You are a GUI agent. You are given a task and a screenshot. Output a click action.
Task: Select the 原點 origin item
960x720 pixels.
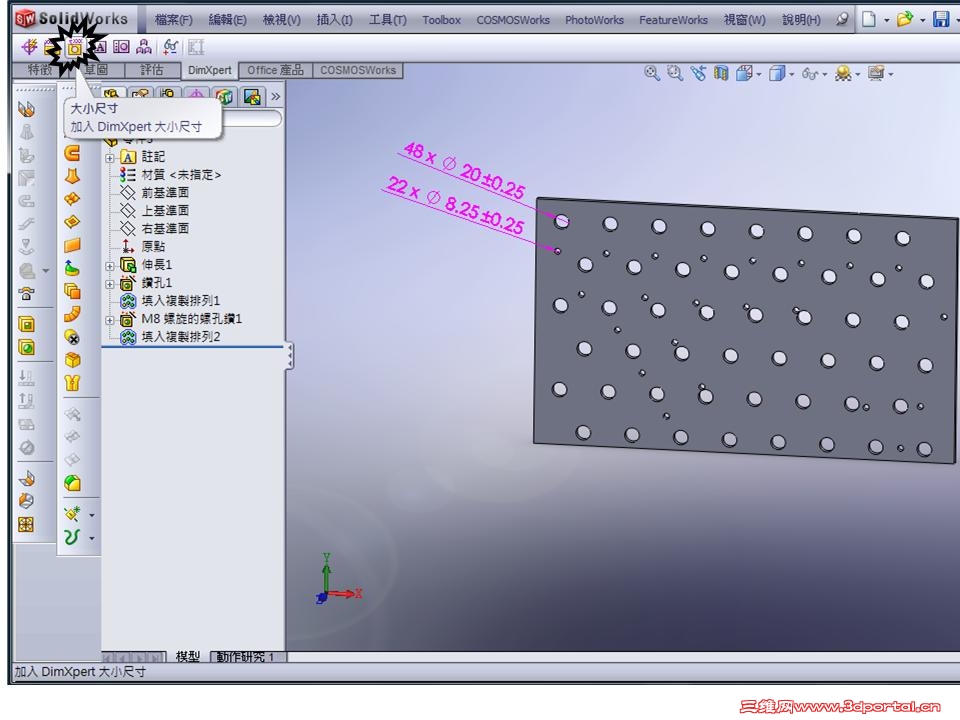pyautogui.click(x=143, y=246)
